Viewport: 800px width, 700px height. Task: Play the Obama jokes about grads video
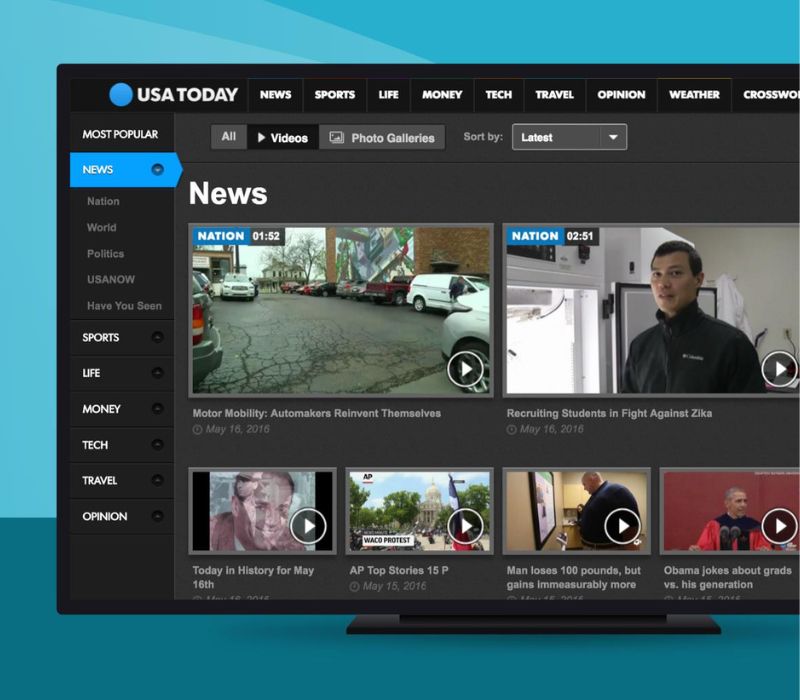pyautogui.click(x=780, y=526)
